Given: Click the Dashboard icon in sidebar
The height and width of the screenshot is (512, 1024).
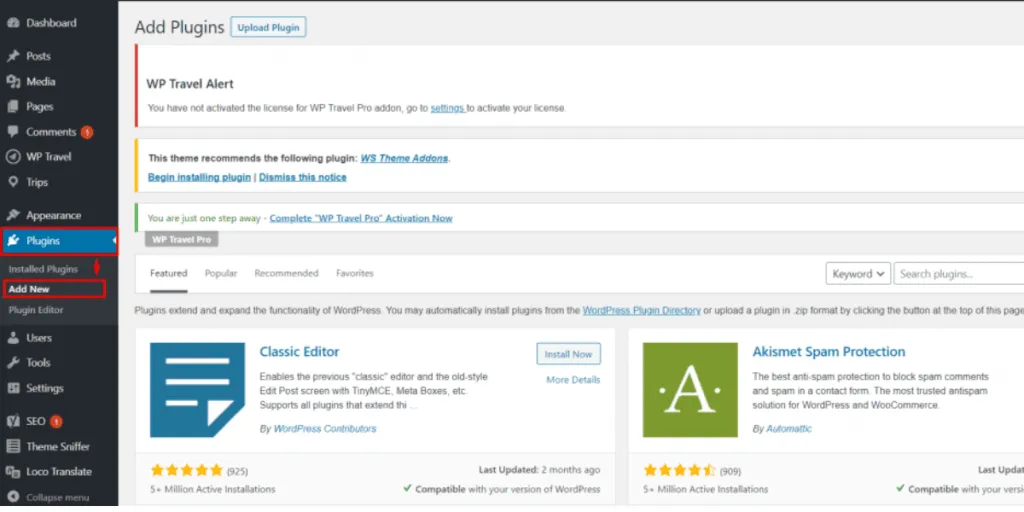Looking at the screenshot, I should 13,22.
